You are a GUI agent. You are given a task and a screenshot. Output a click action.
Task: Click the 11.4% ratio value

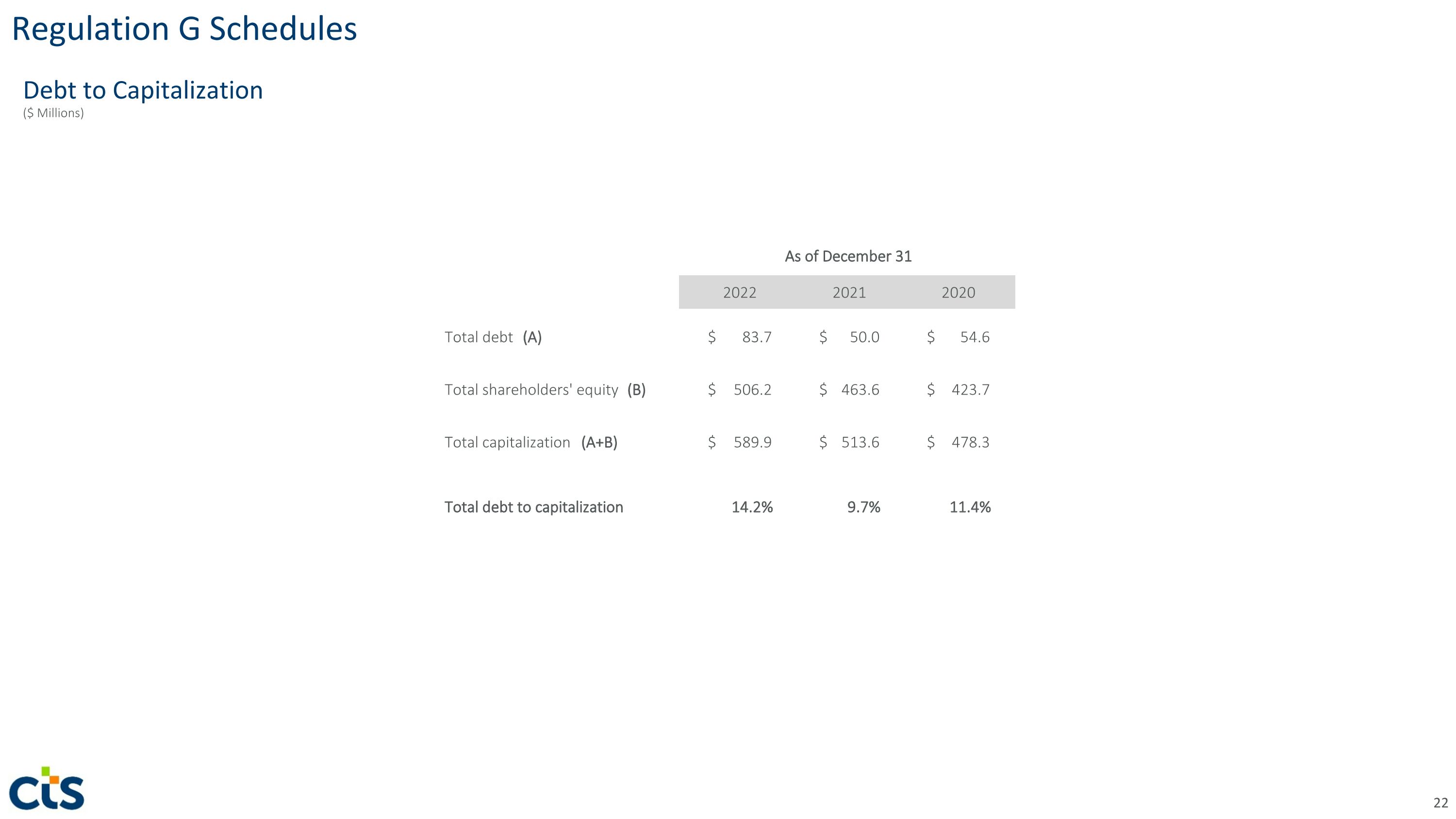pos(970,507)
